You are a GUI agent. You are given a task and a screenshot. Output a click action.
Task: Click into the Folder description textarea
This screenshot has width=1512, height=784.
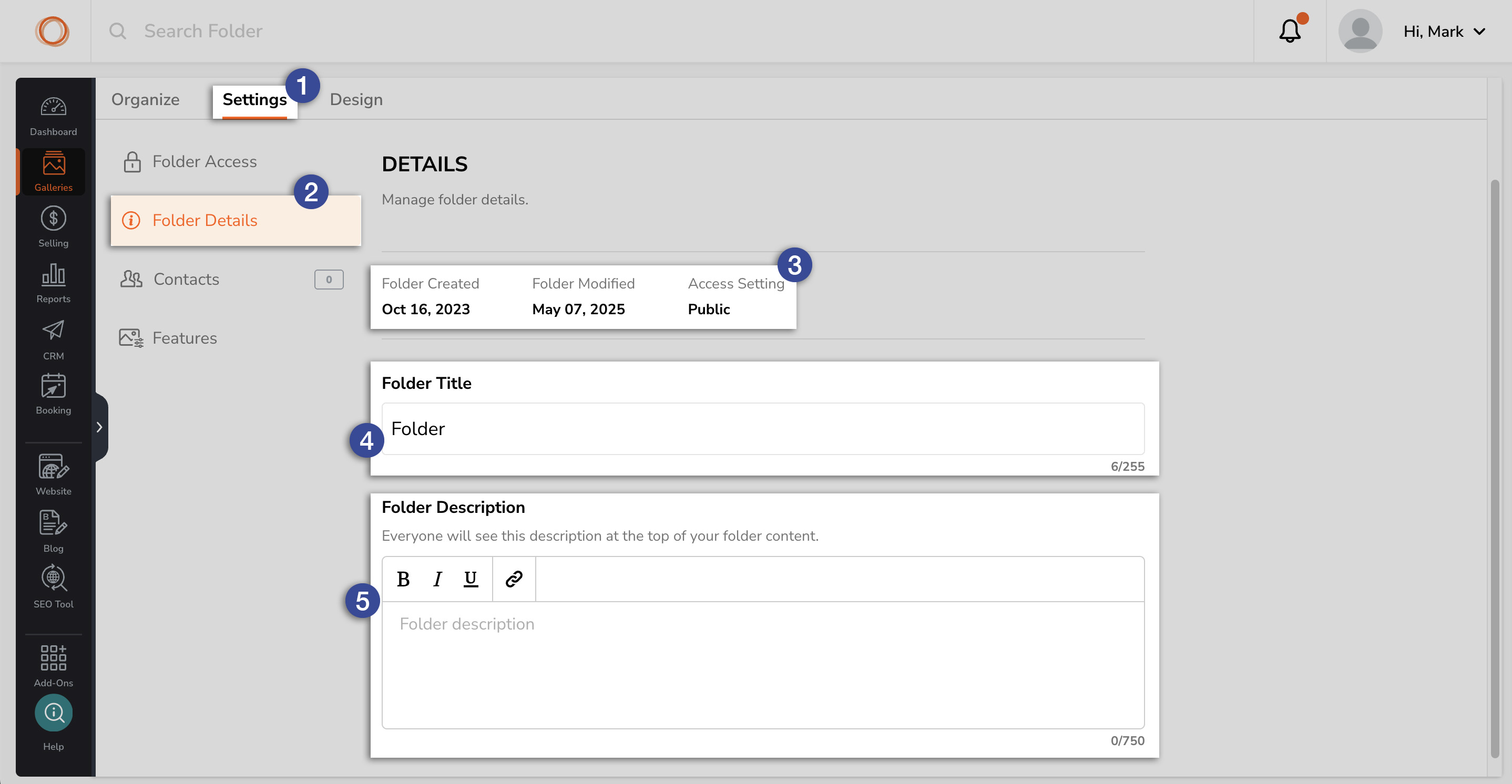point(763,665)
